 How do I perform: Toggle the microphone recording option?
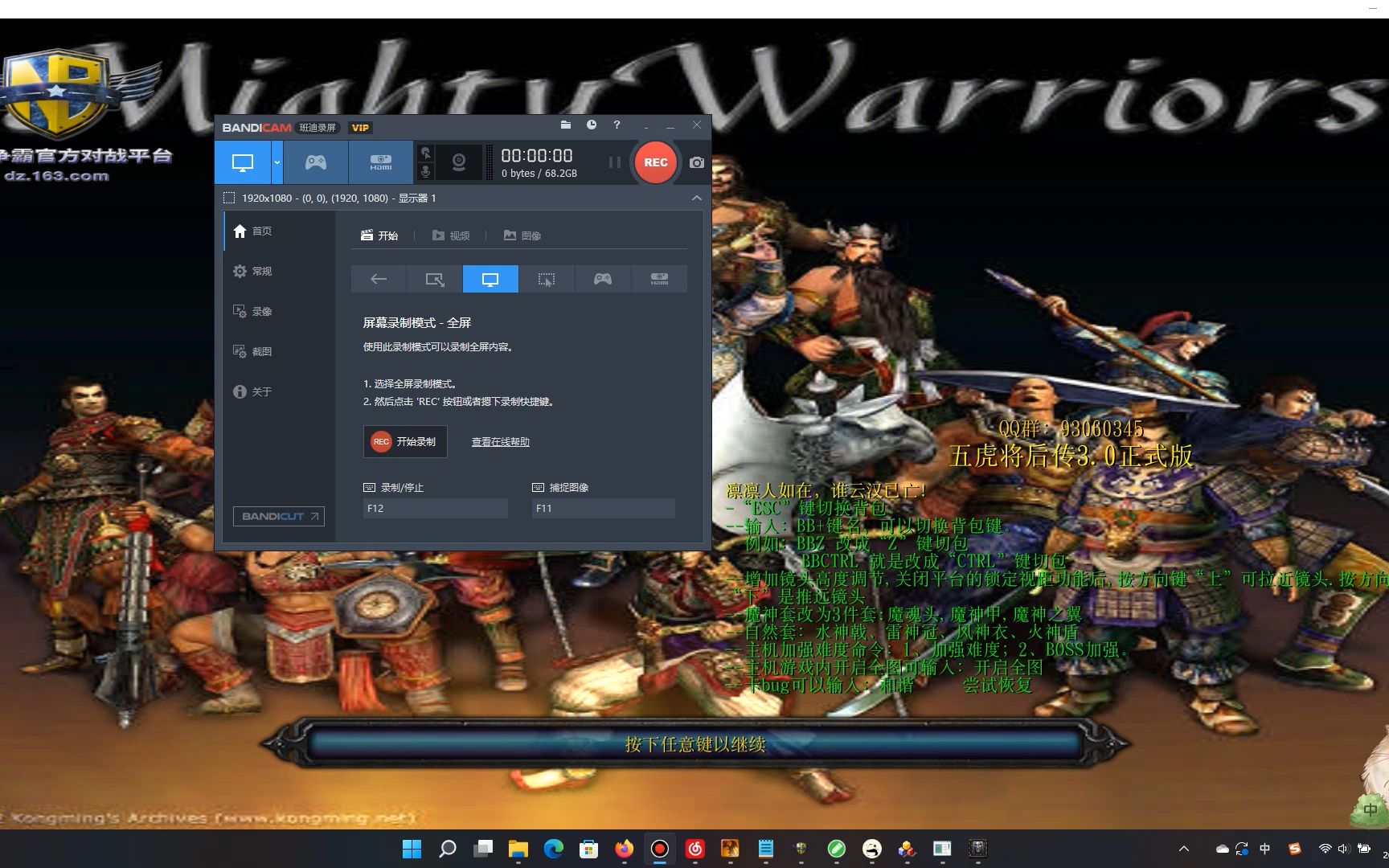426,171
